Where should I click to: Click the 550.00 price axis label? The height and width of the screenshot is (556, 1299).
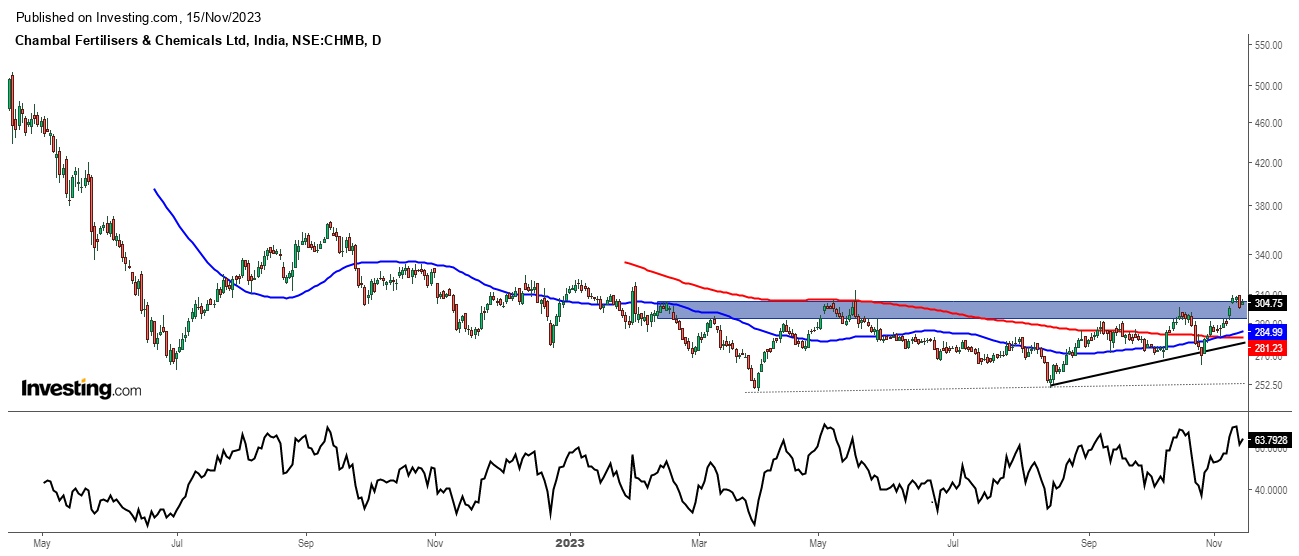point(1268,46)
